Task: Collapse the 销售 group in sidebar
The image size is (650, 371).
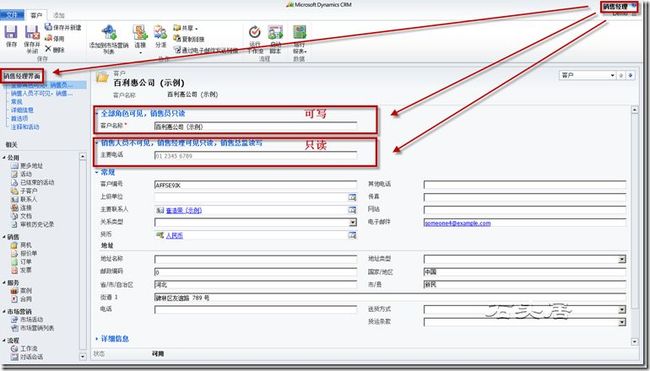Action: coord(4,237)
